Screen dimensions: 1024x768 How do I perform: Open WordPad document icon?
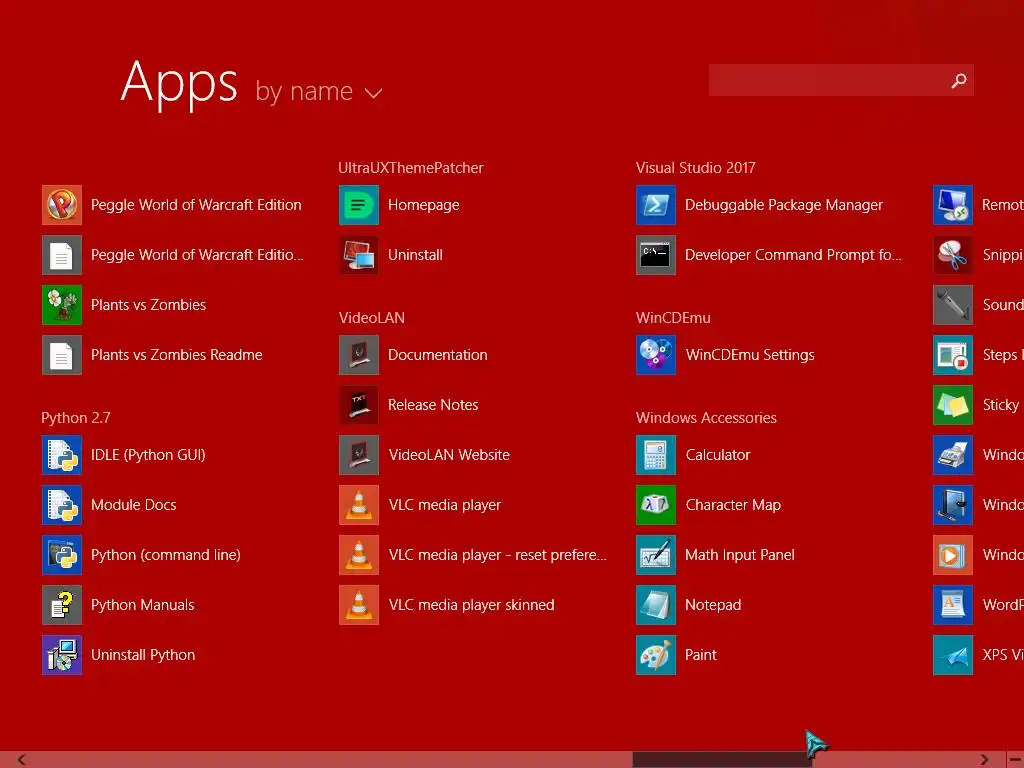[953, 605]
